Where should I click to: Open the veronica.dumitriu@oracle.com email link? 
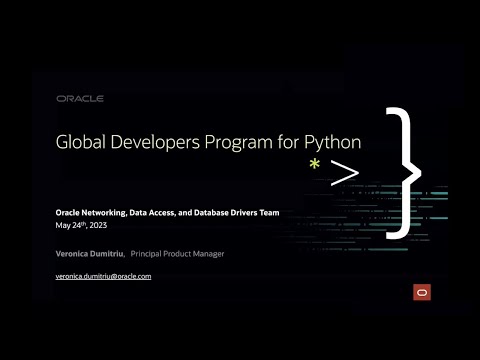[103, 276]
